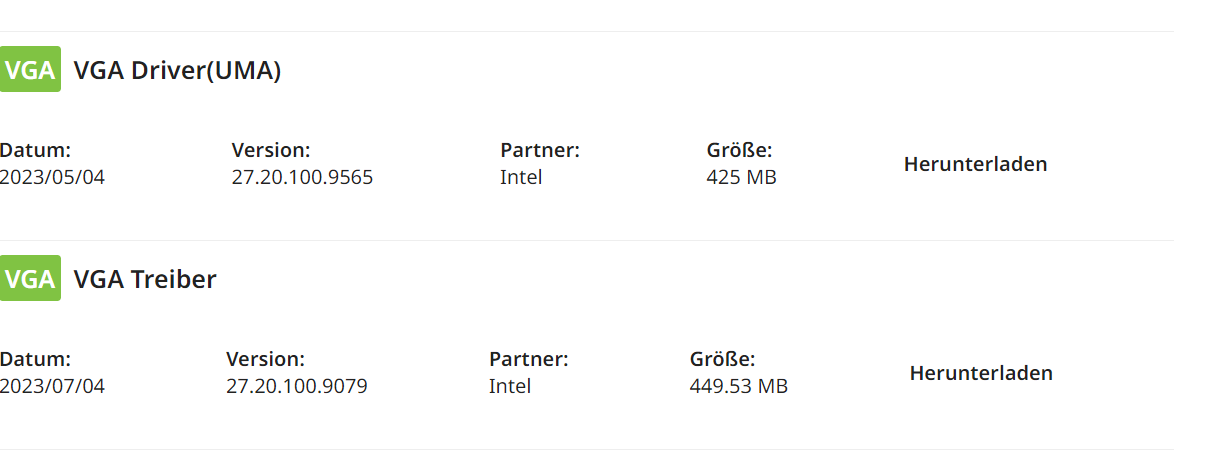Click the 449.53 MB size value
This screenshot has width=1217, height=453.
(x=738, y=386)
